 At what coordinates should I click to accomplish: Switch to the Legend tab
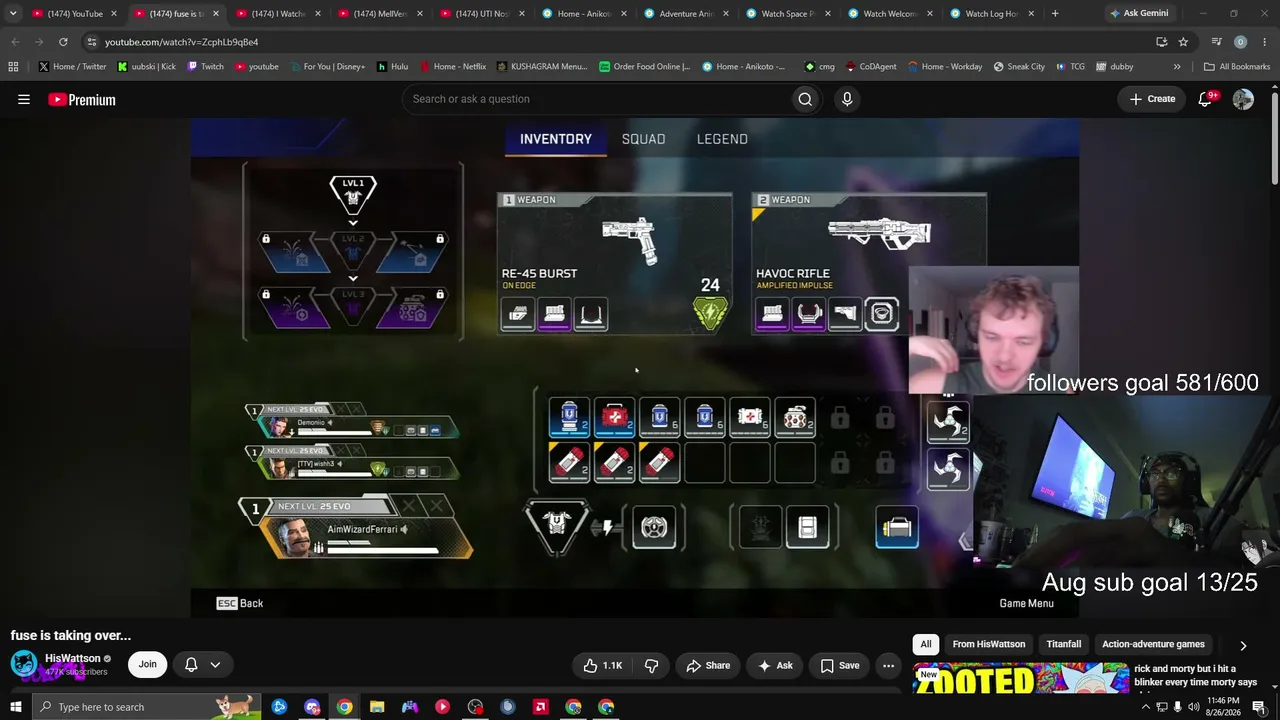pos(722,139)
